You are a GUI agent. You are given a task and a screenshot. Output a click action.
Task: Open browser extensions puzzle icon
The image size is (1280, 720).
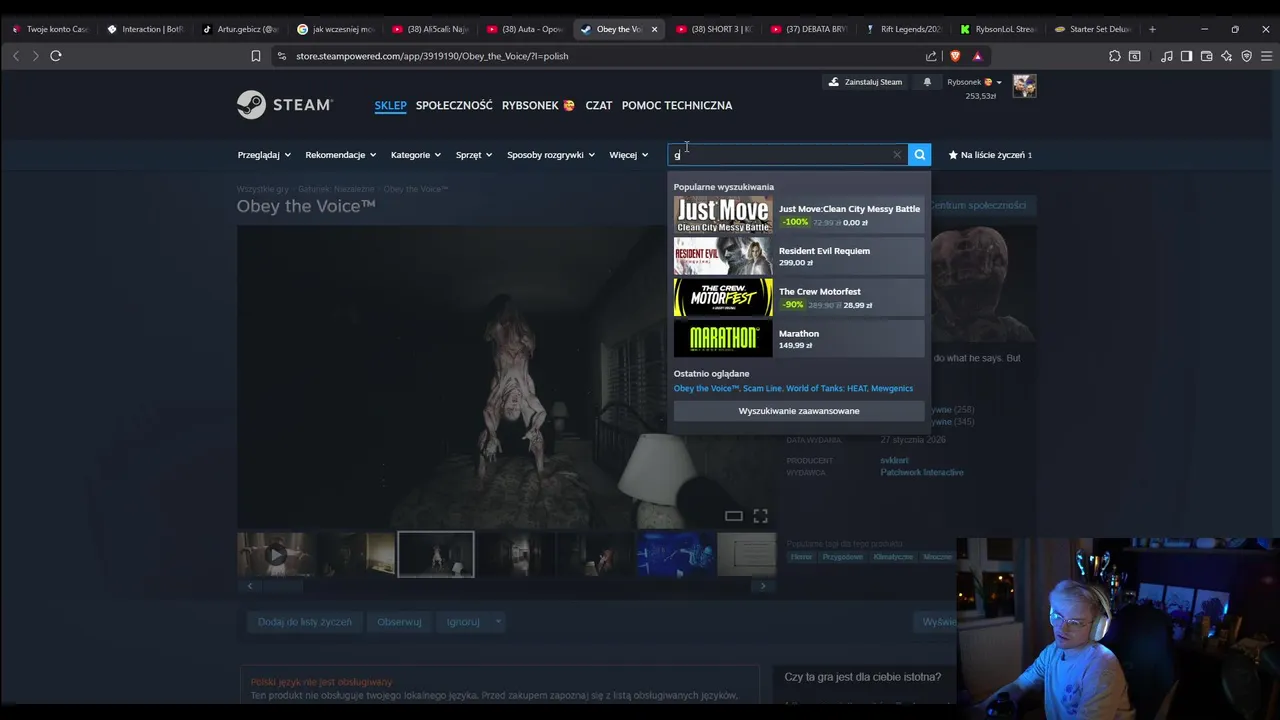click(1115, 56)
